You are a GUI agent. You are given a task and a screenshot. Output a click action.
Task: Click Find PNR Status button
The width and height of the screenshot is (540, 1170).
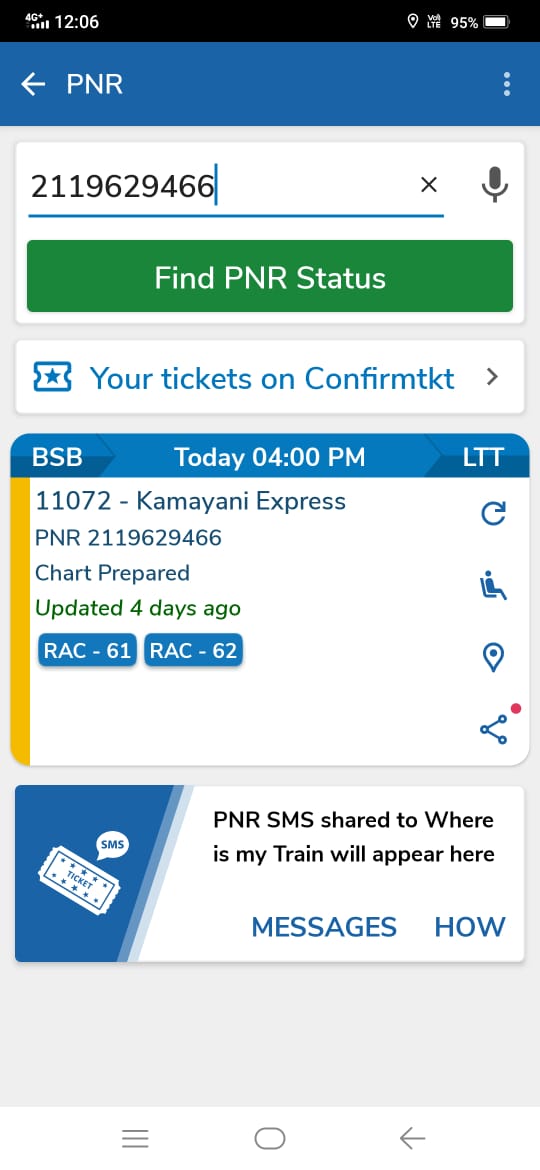point(270,277)
